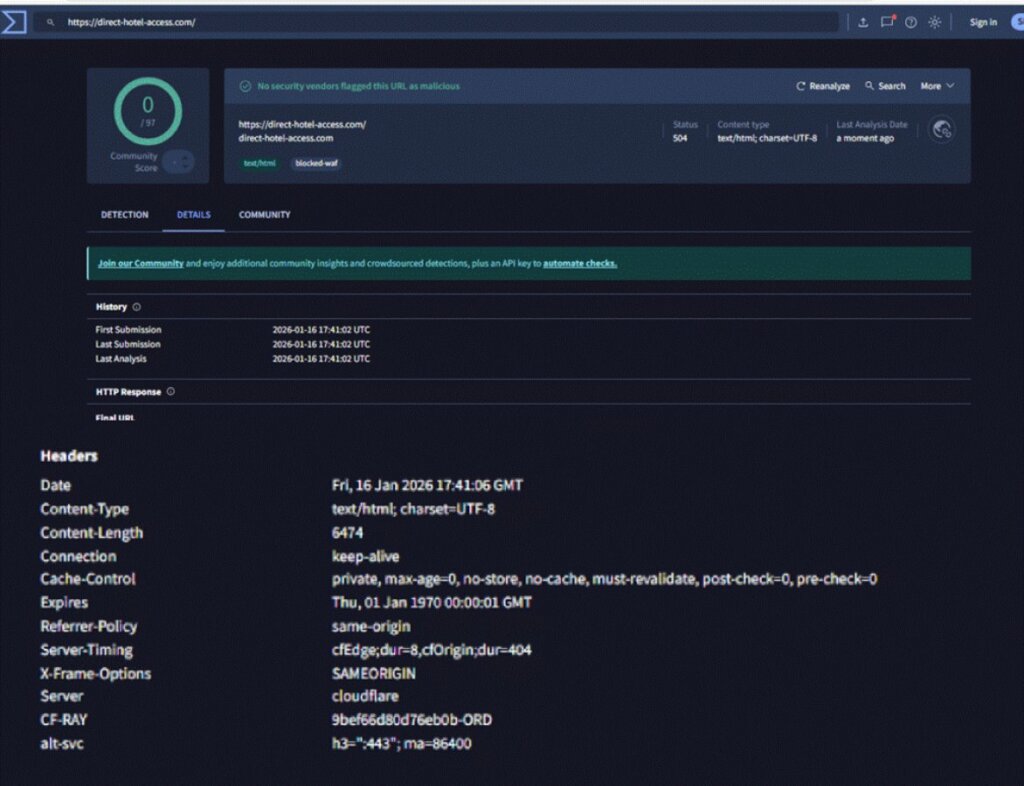Open the Join our Community link

tap(141, 264)
